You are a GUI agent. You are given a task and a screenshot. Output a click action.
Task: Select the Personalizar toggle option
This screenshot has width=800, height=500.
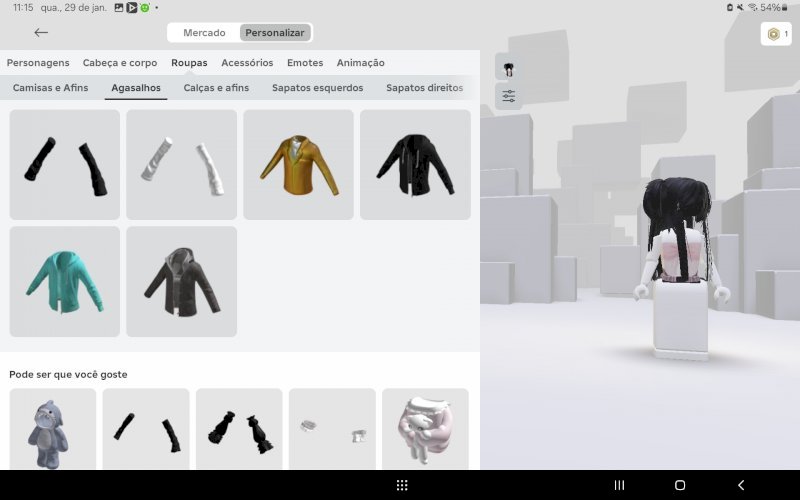[275, 33]
